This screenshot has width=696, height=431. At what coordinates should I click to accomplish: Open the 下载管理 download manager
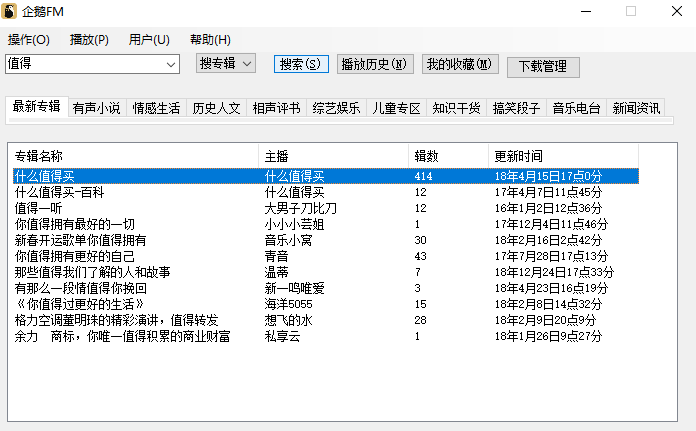tap(543, 67)
